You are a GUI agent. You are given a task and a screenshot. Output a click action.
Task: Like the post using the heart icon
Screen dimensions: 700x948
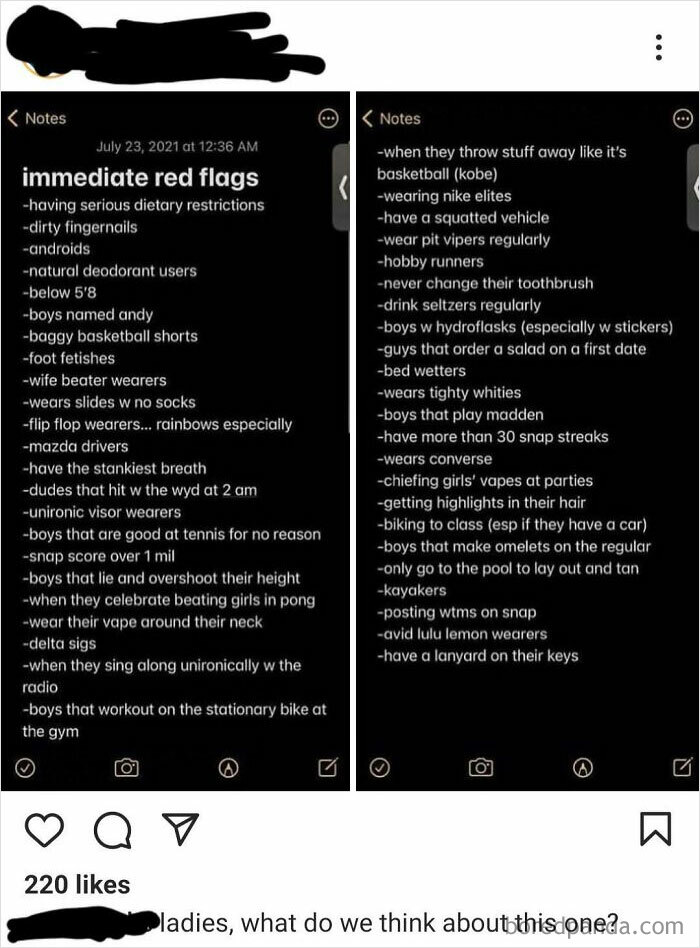tap(44, 829)
